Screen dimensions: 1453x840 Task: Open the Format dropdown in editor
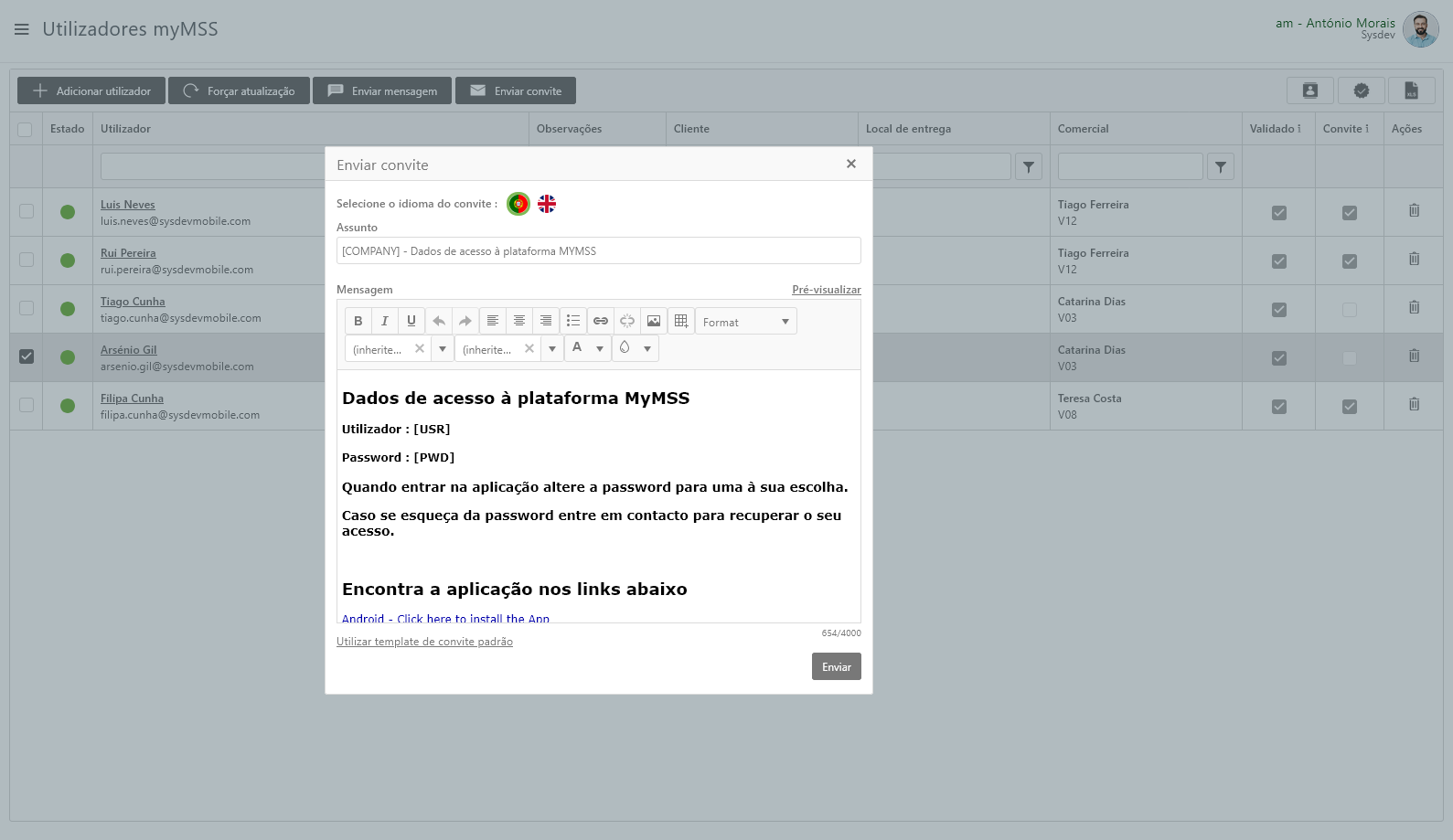[745, 322]
